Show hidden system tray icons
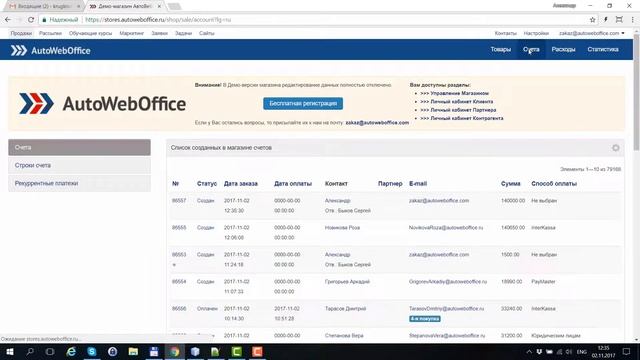 [x=529, y=351]
